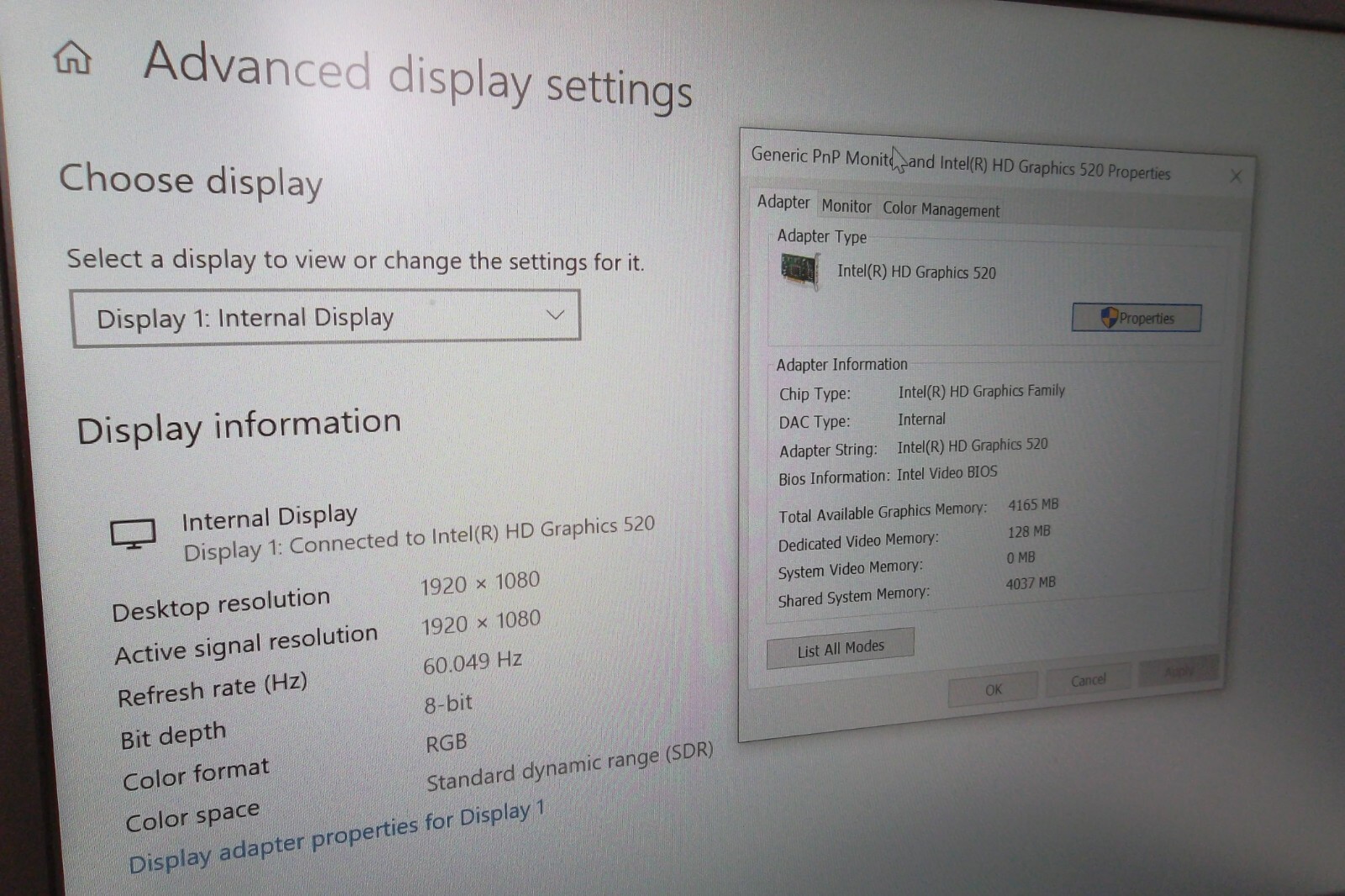Click 'Shared System Memory:' label
The height and width of the screenshot is (896, 1345).
point(853,597)
